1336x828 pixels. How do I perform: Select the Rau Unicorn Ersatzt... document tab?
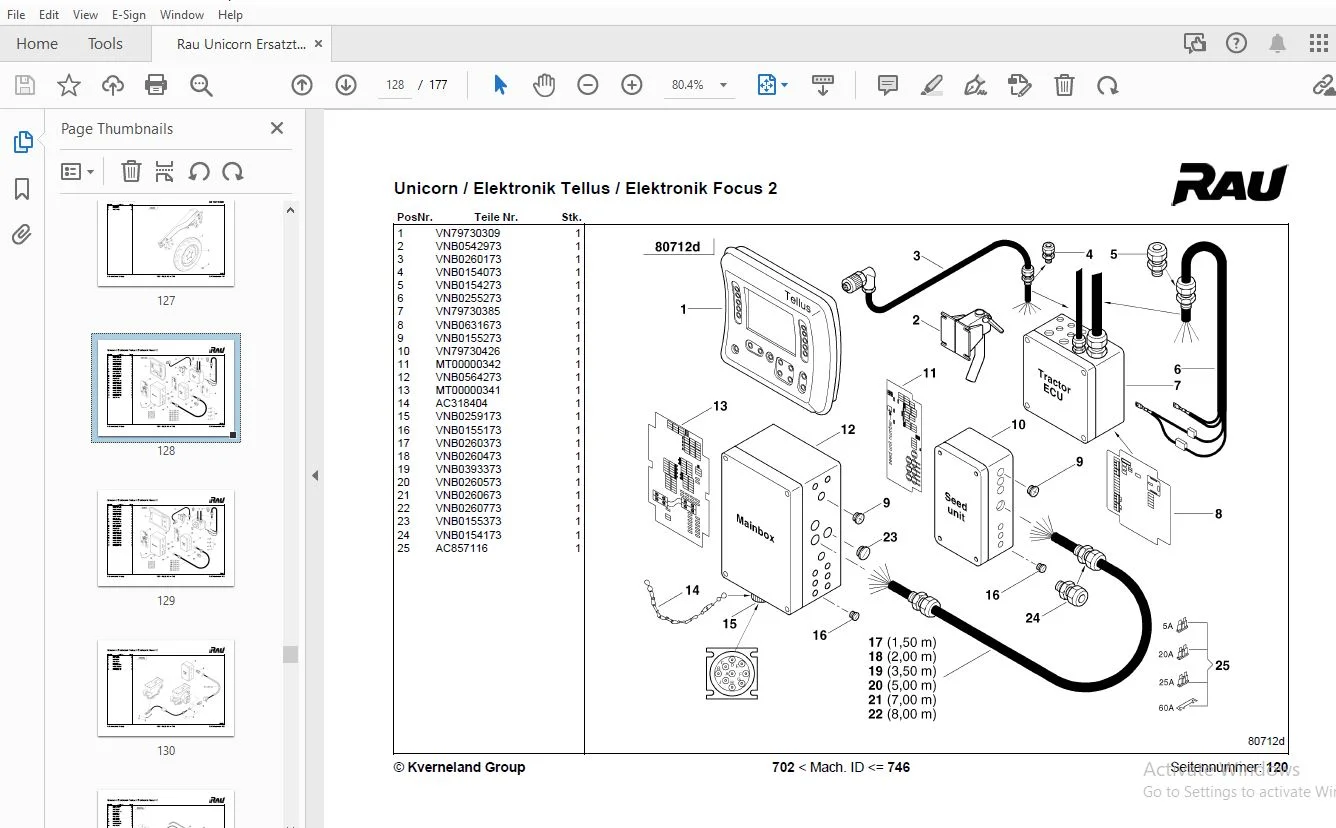[x=241, y=44]
